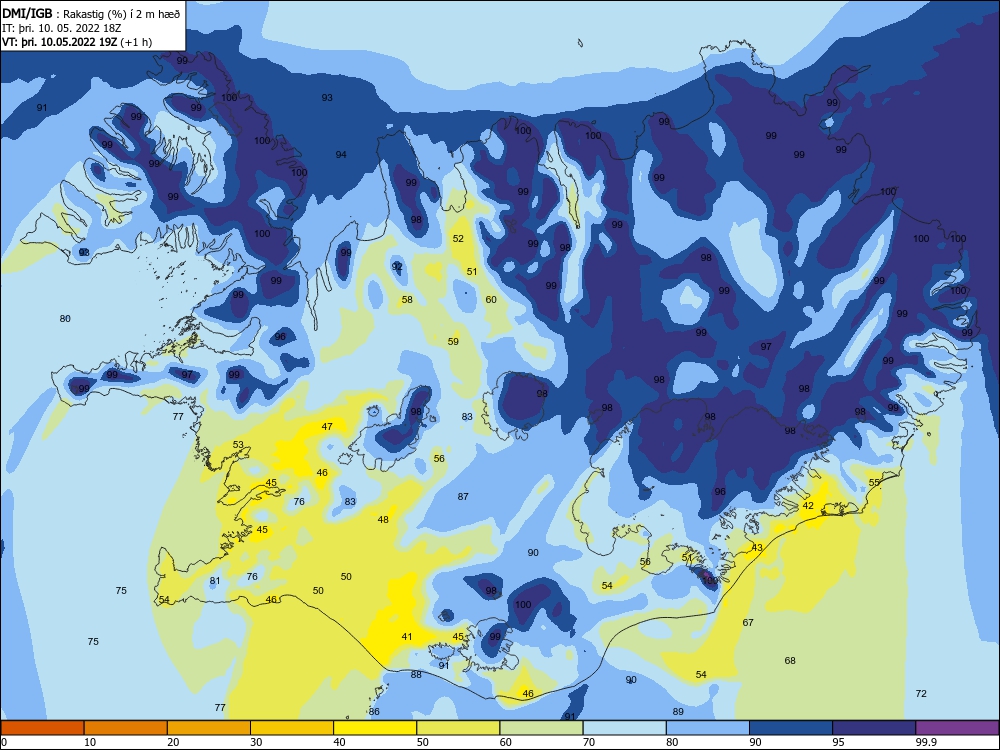The height and width of the screenshot is (750, 1000).
Task: Click the '40' tick label on color scale
Action: [x=339, y=742]
